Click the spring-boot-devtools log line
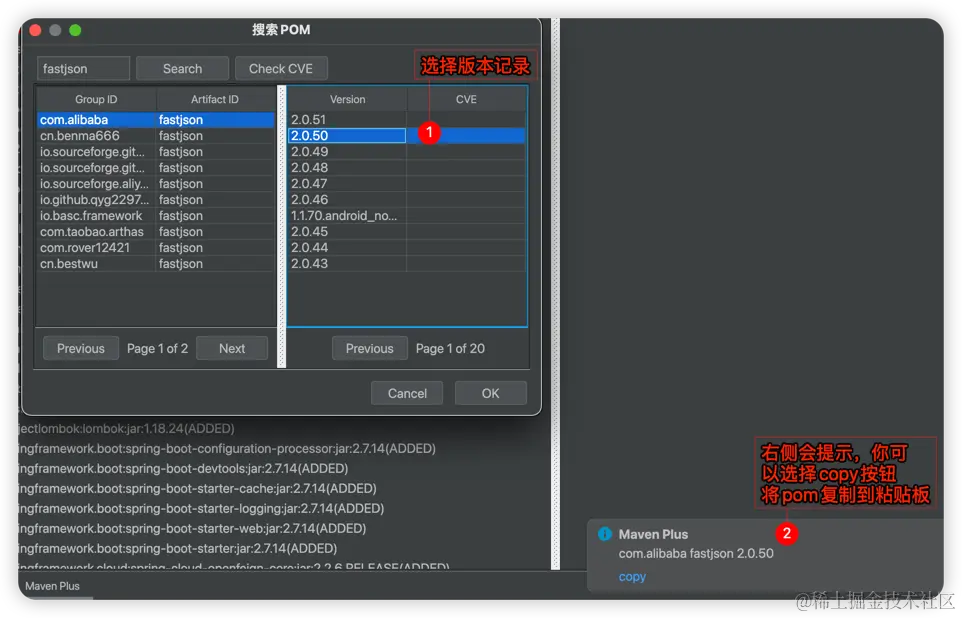Image resolution: width=962 pixels, height=618 pixels. [x=183, y=468]
